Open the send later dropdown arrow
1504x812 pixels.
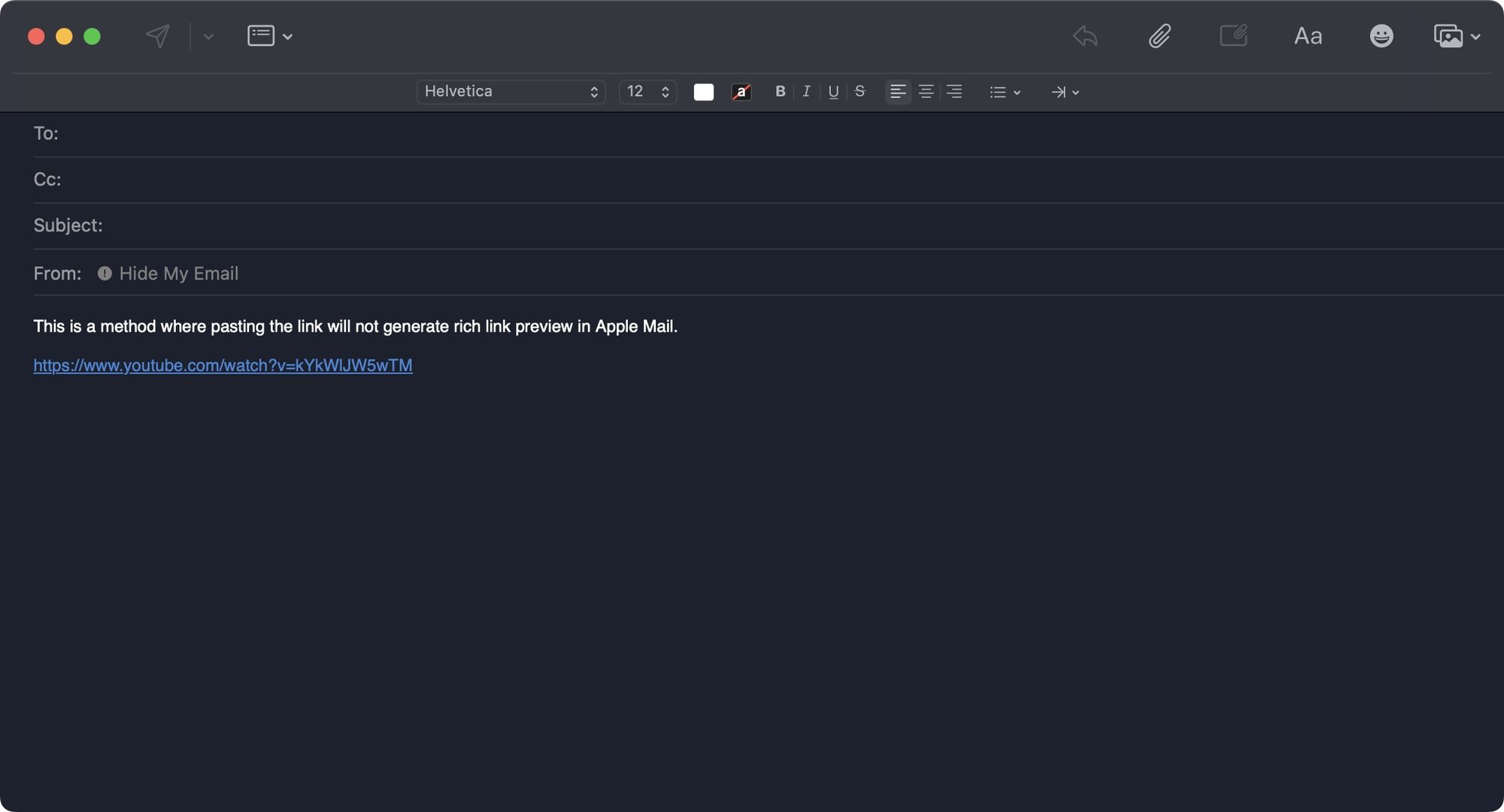click(208, 37)
